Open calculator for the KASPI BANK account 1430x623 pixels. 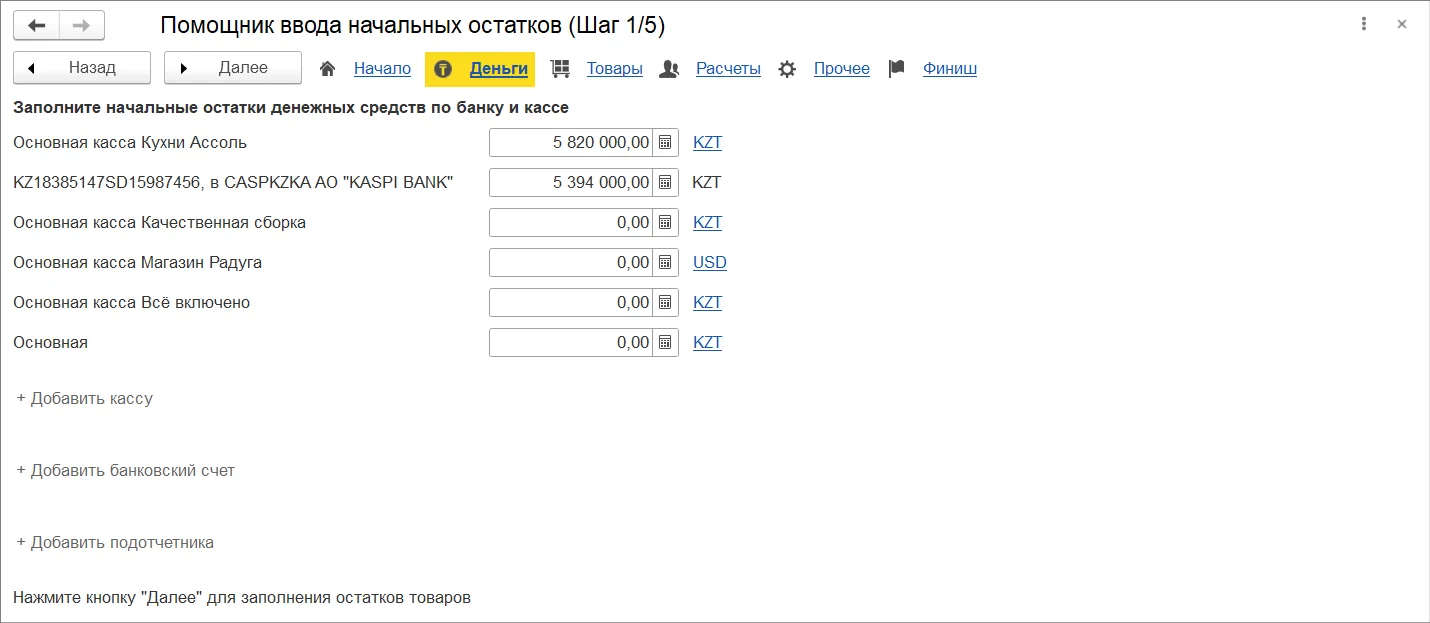click(x=665, y=183)
